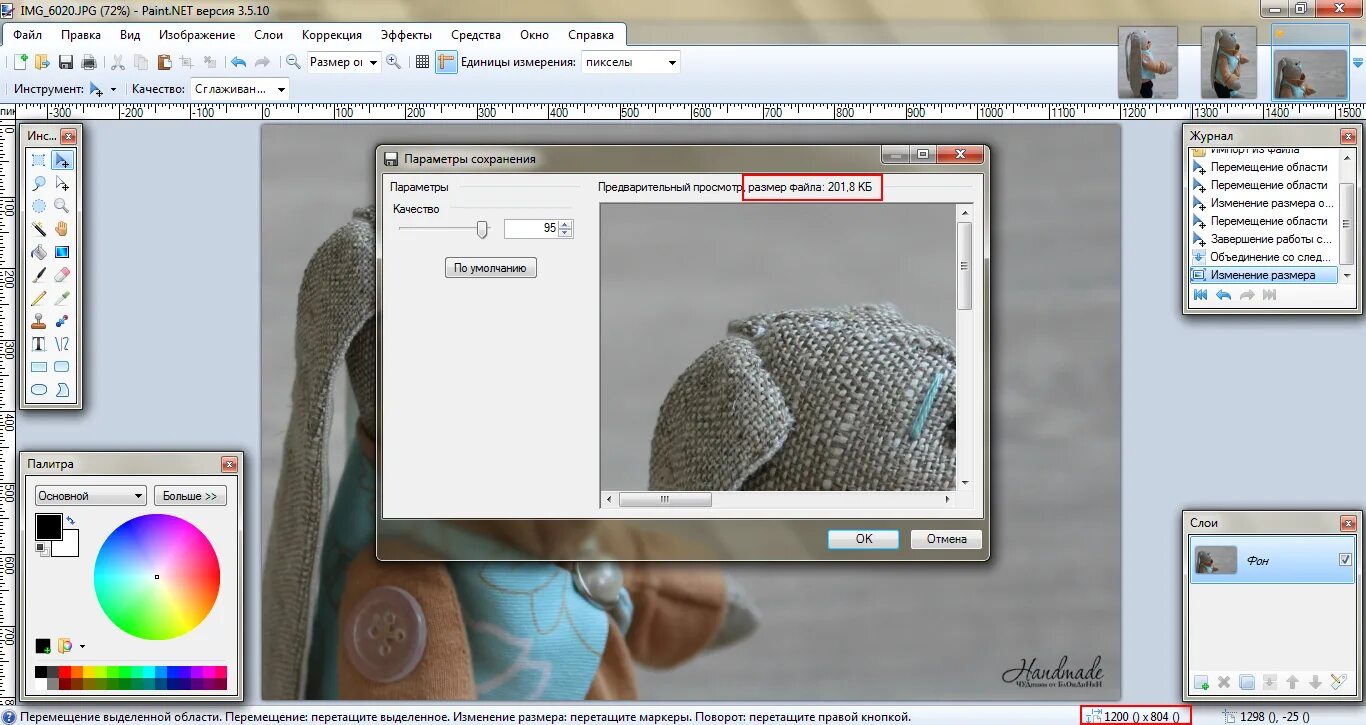Select the Freeform Shape tool
The image size is (1366, 725).
pos(62,390)
